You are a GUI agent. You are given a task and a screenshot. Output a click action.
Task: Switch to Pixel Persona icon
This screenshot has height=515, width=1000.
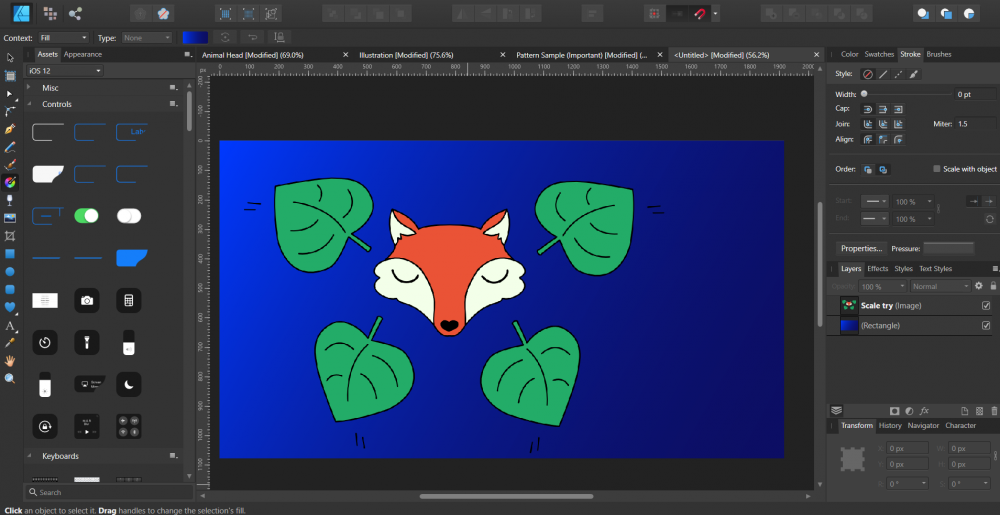(x=49, y=13)
